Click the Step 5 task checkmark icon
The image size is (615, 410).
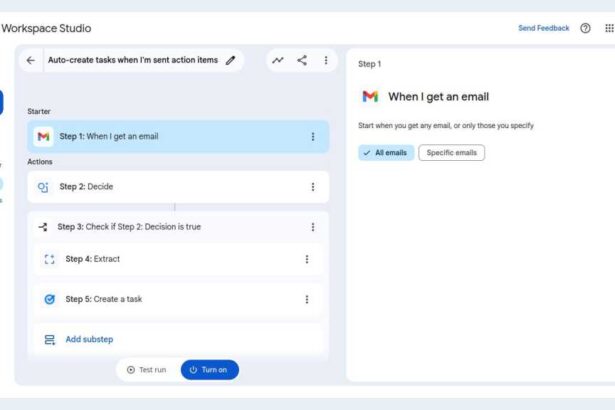click(x=49, y=299)
